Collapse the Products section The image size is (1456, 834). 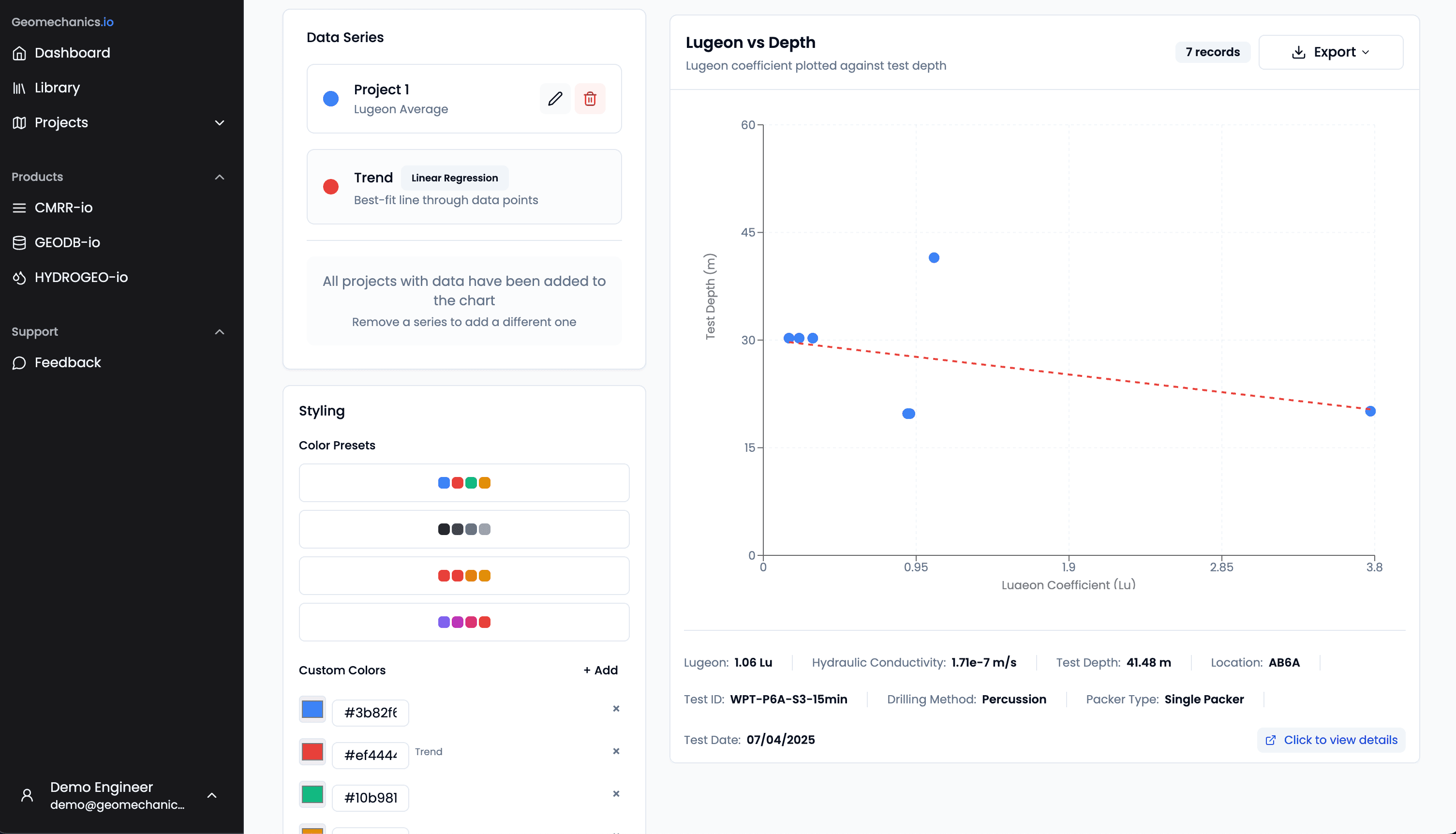[220, 178]
